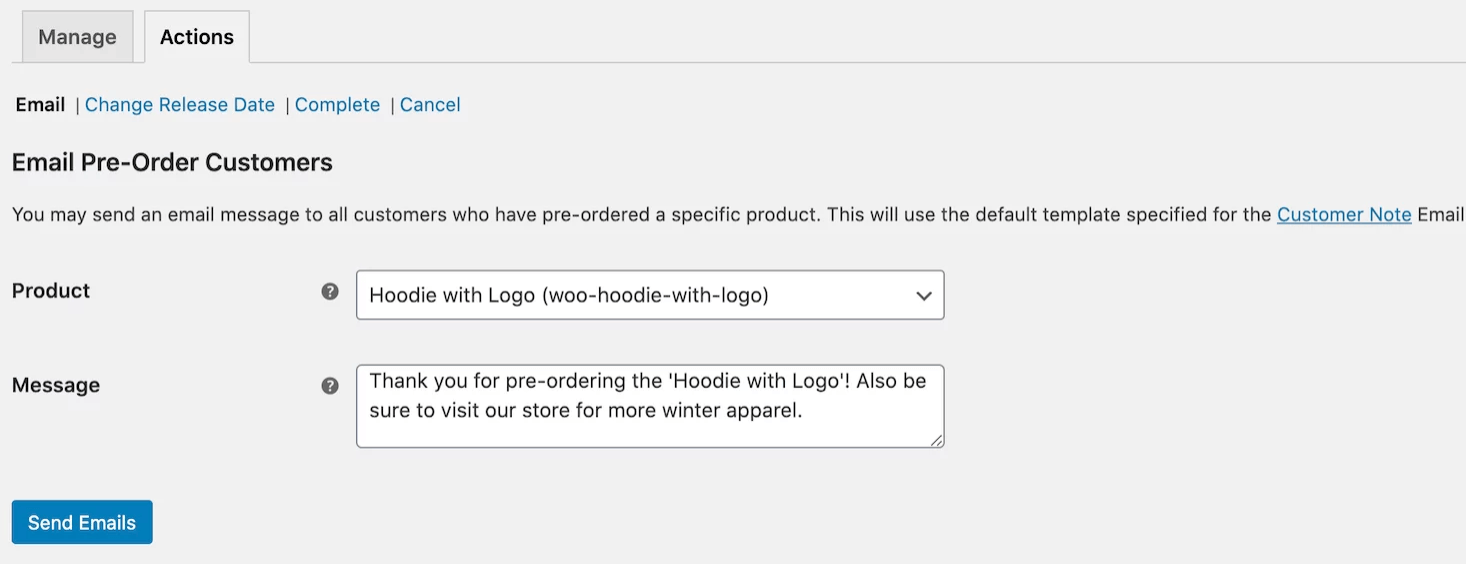Follow the Customer Note link
The image size is (1466, 564).
point(1344,215)
